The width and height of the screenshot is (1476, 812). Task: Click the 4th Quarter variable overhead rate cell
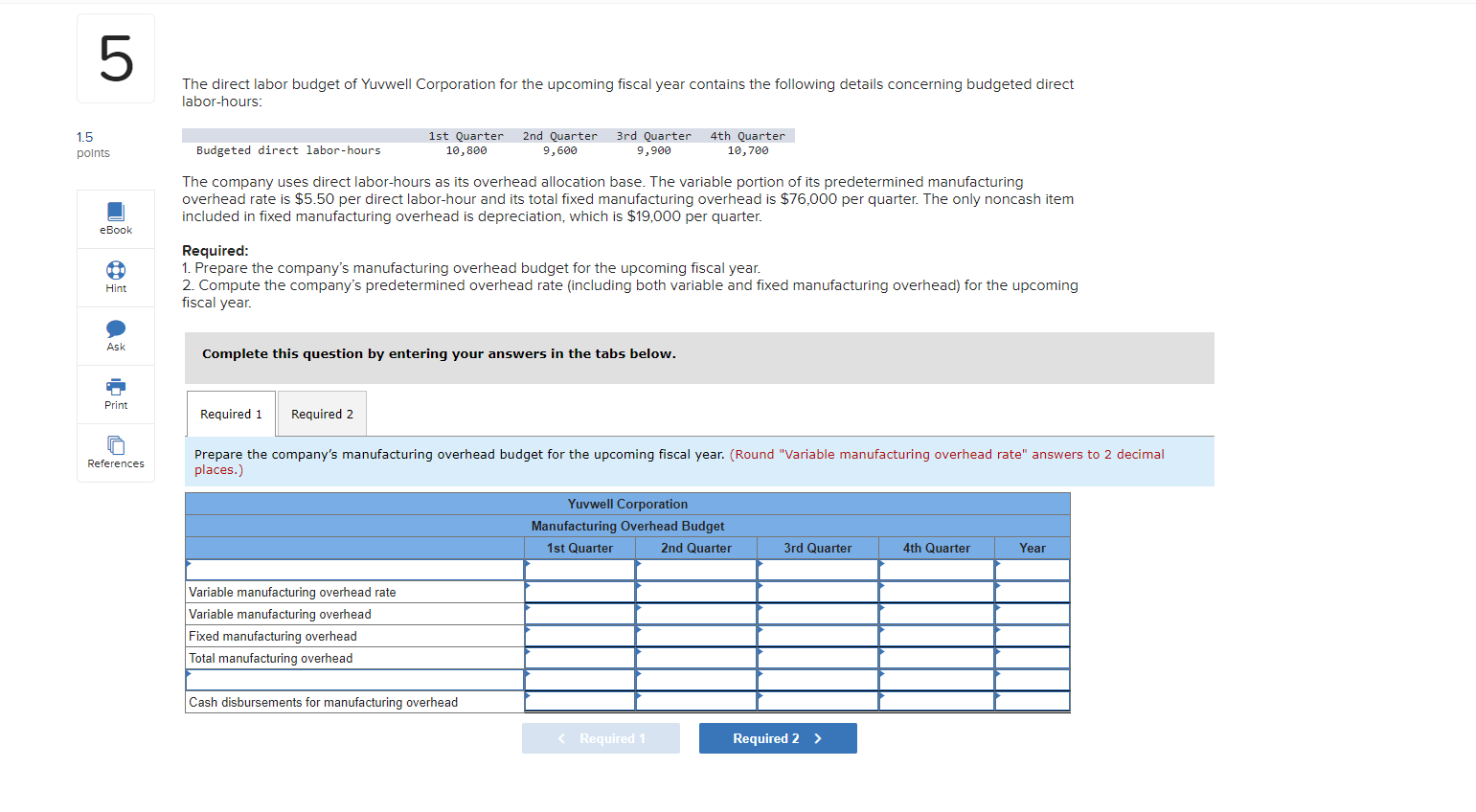pos(936,591)
